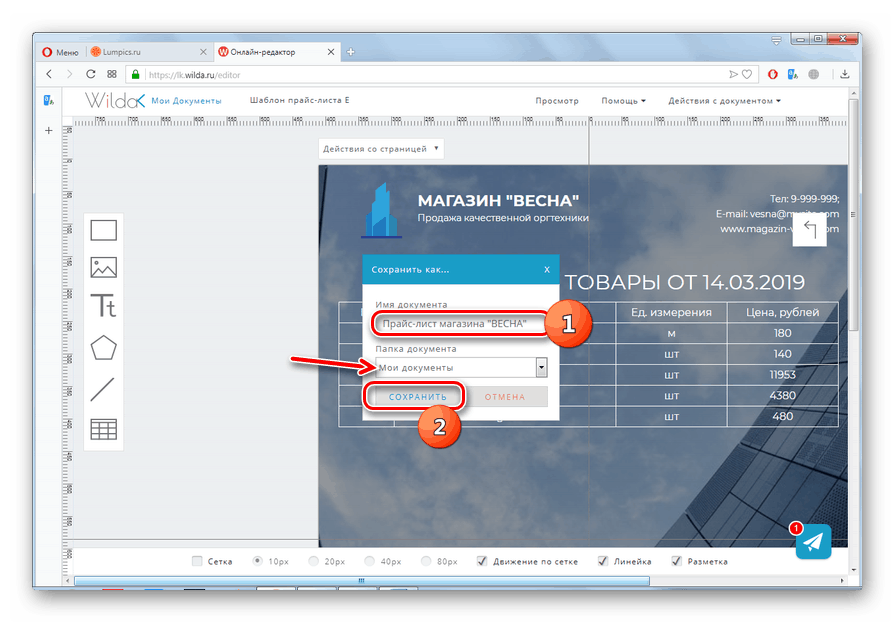Open the Помощь dropdown menu
895x623 pixels.
coord(623,101)
